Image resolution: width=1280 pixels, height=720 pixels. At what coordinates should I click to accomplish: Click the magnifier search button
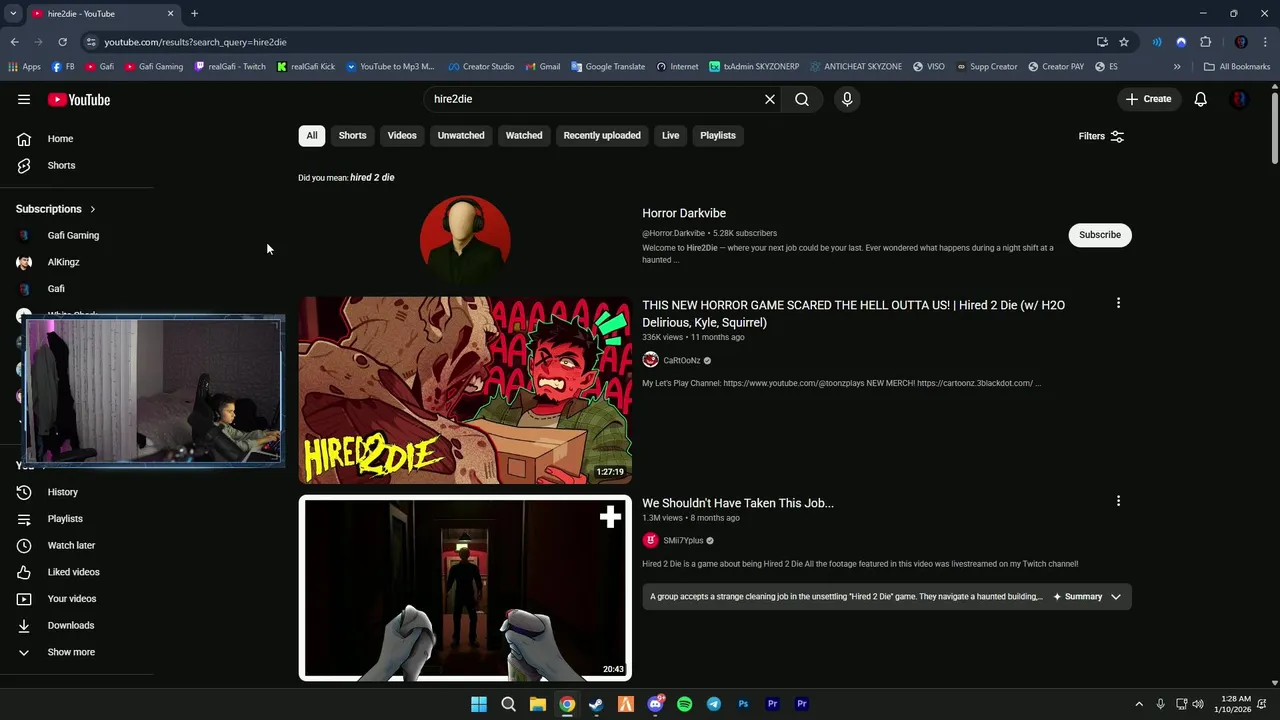click(x=802, y=99)
